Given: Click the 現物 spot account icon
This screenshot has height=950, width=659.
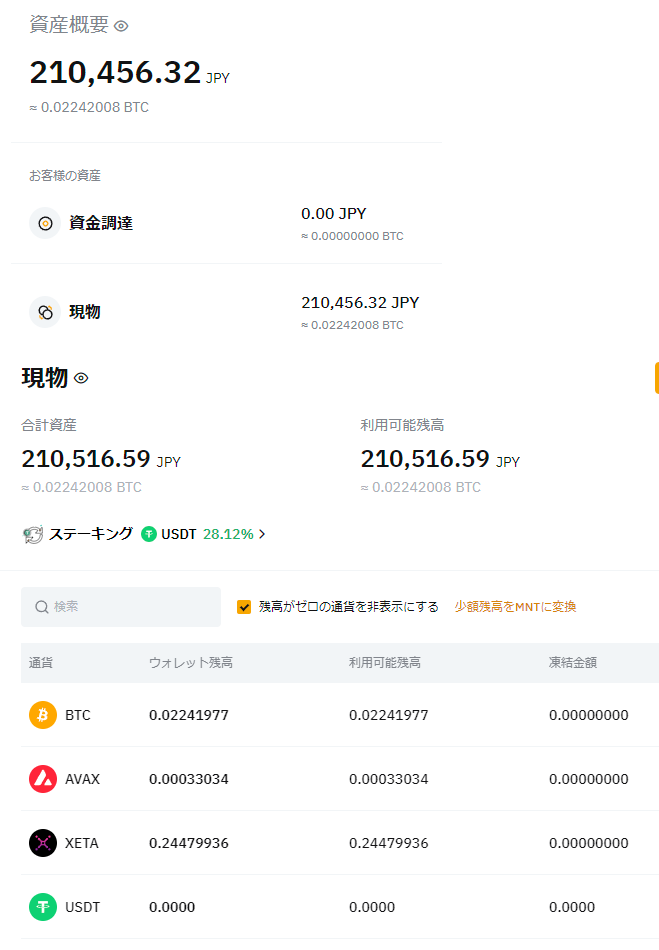Looking at the screenshot, I should pos(45,312).
